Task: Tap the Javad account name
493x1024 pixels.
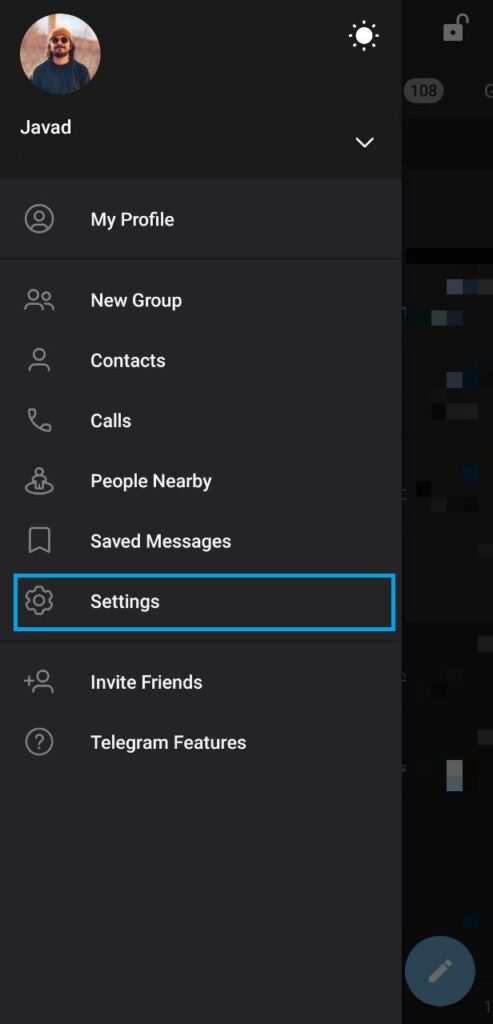Action: coord(46,127)
